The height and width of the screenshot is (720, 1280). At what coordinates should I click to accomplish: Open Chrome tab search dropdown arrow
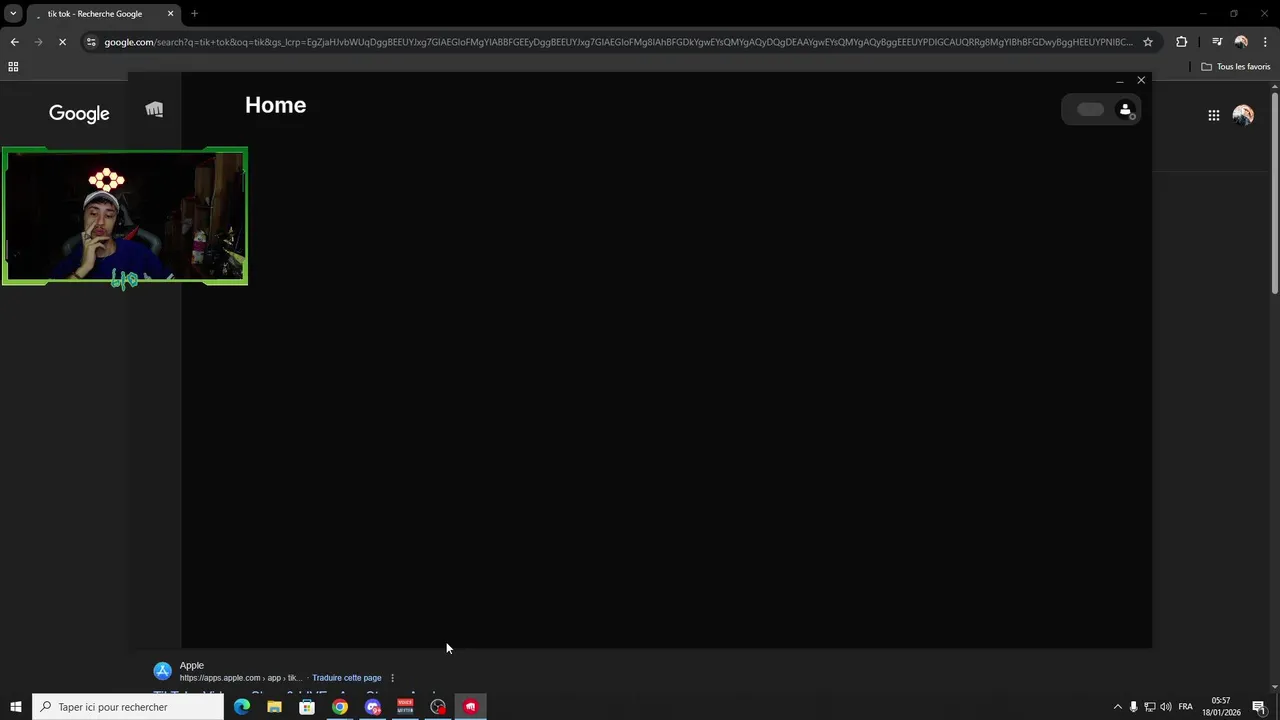tap(13, 14)
